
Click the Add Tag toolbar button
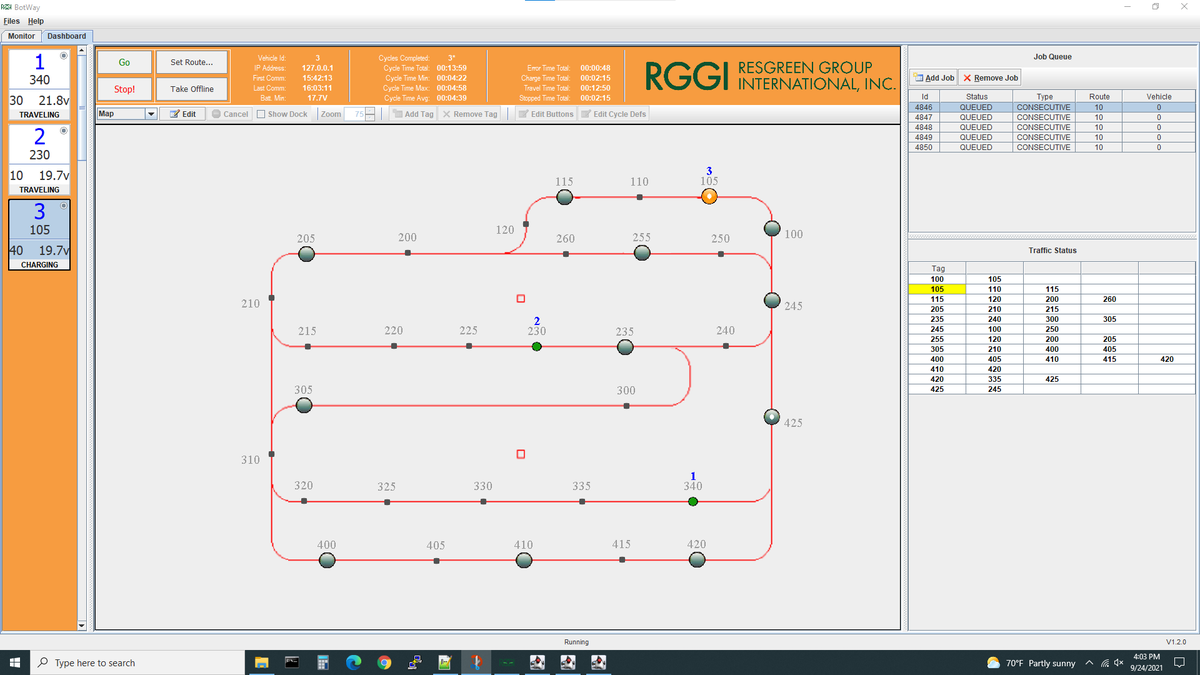click(x=412, y=114)
